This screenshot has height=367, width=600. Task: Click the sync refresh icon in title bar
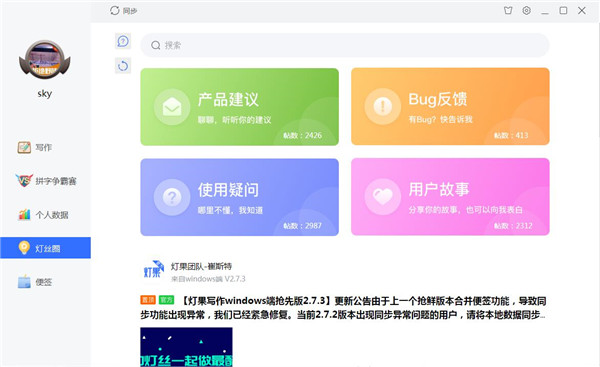tap(114, 11)
